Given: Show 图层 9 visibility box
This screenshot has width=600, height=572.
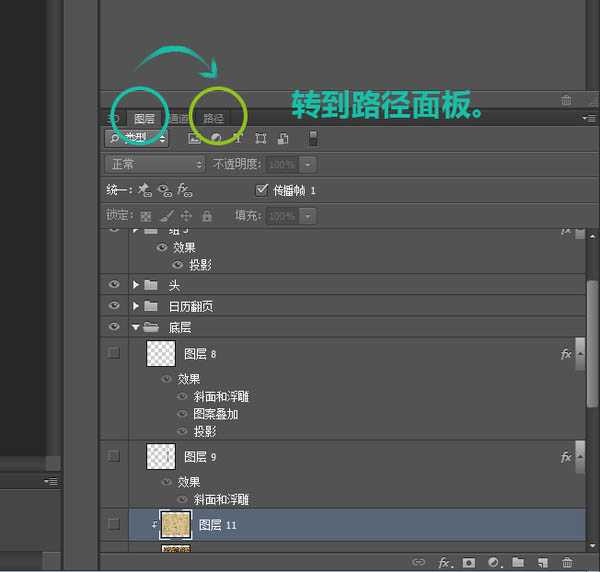Looking at the screenshot, I should [114, 456].
